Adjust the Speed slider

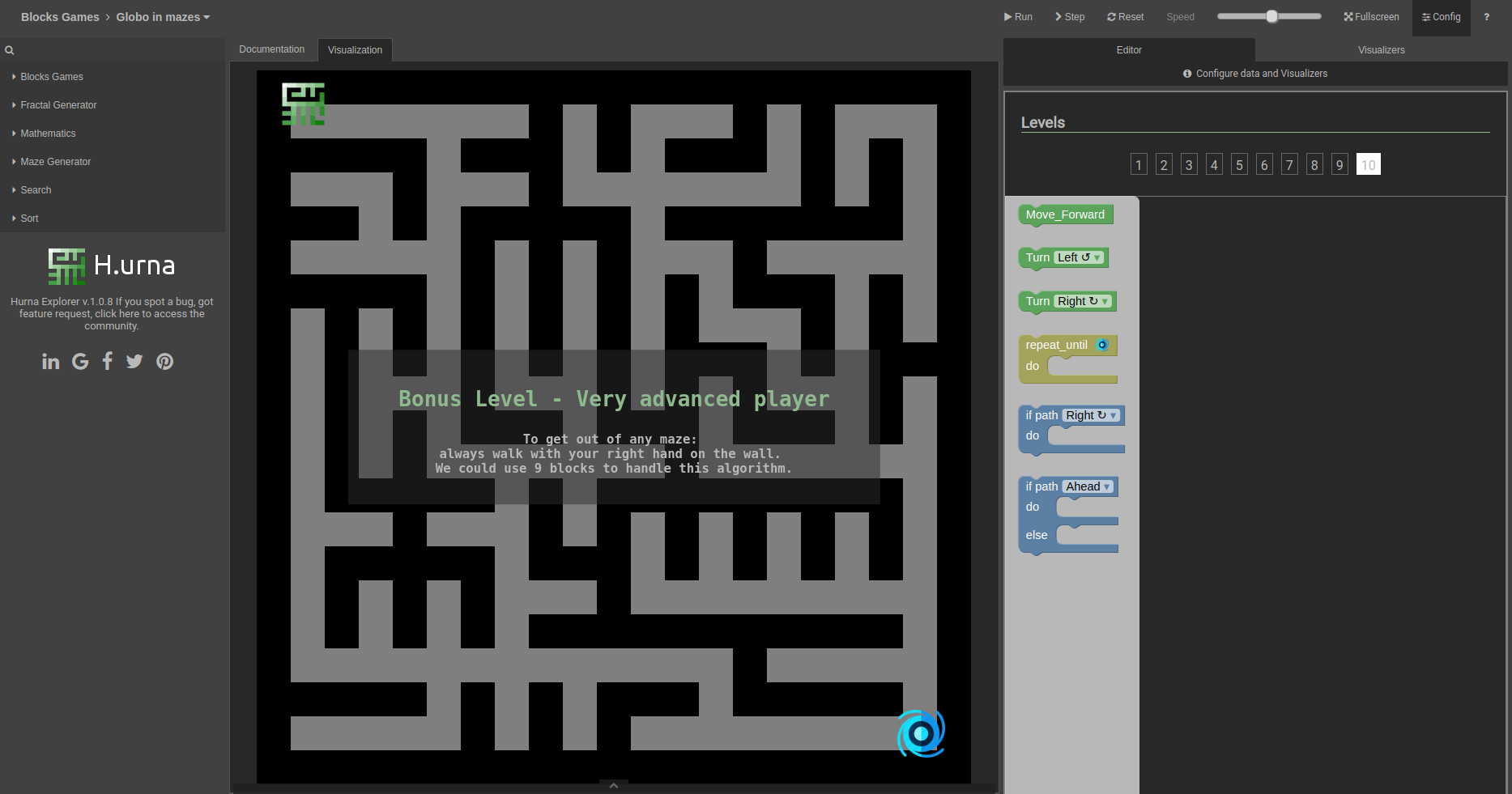pyautogui.click(x=1271, y=15)
